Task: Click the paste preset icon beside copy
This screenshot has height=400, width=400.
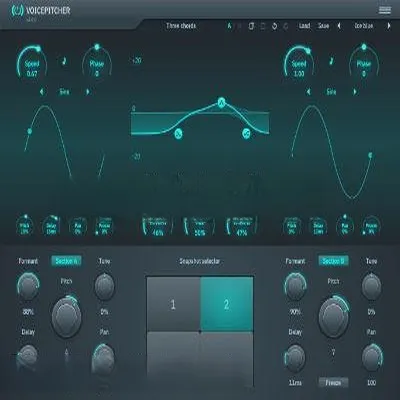Action: coord(263,26)
